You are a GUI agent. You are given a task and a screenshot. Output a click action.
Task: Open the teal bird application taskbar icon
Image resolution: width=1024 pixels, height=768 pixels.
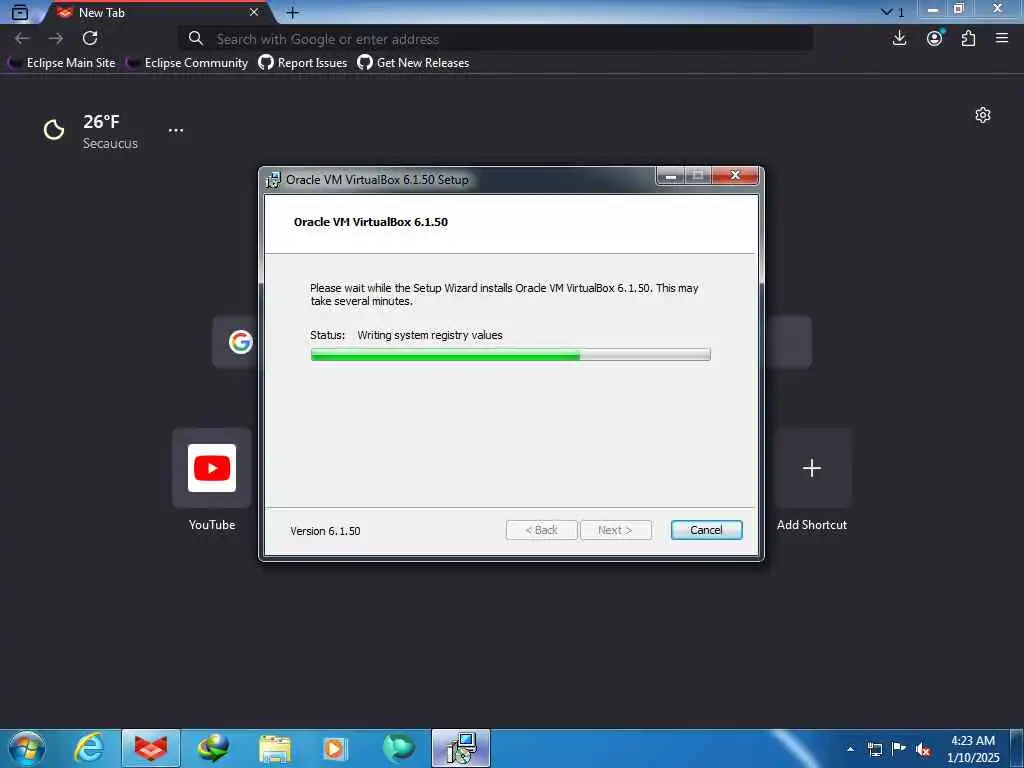[x=398, y=748]
